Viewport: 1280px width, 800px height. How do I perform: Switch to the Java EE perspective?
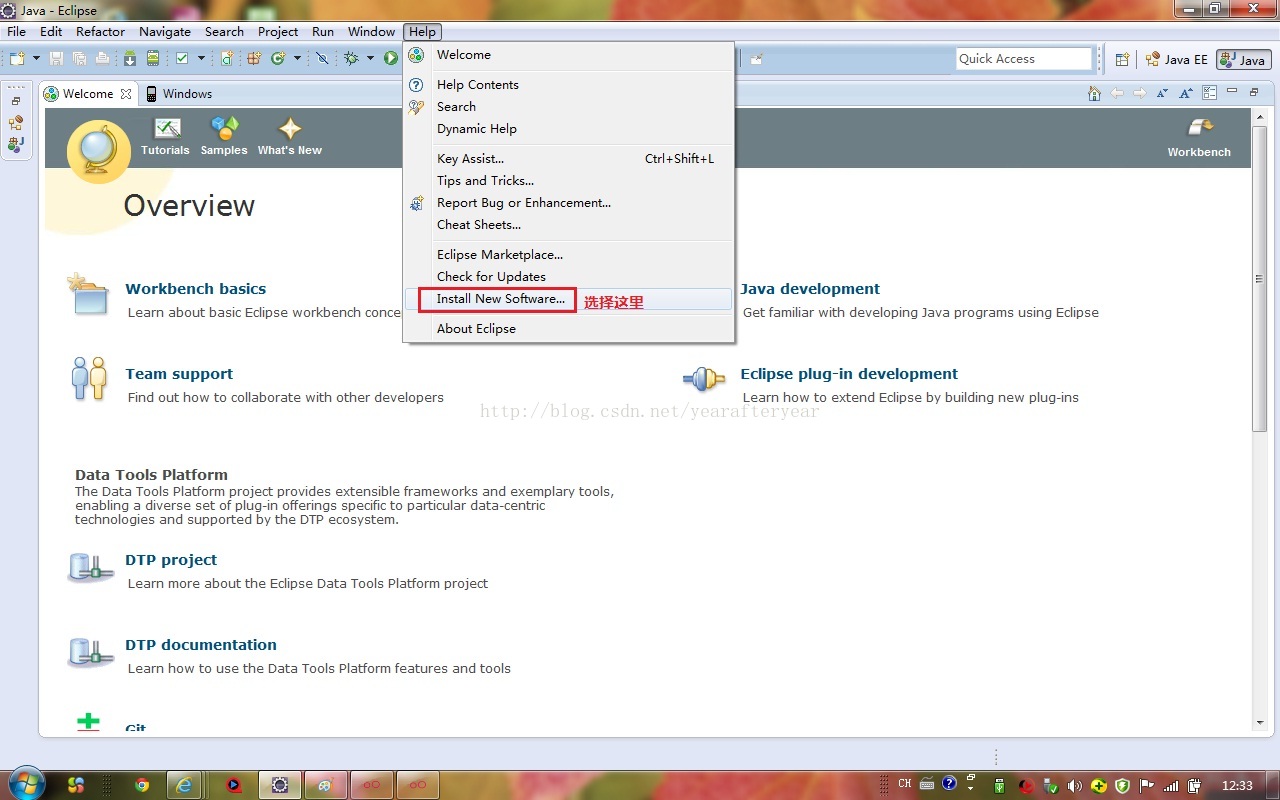point(1176,60)
